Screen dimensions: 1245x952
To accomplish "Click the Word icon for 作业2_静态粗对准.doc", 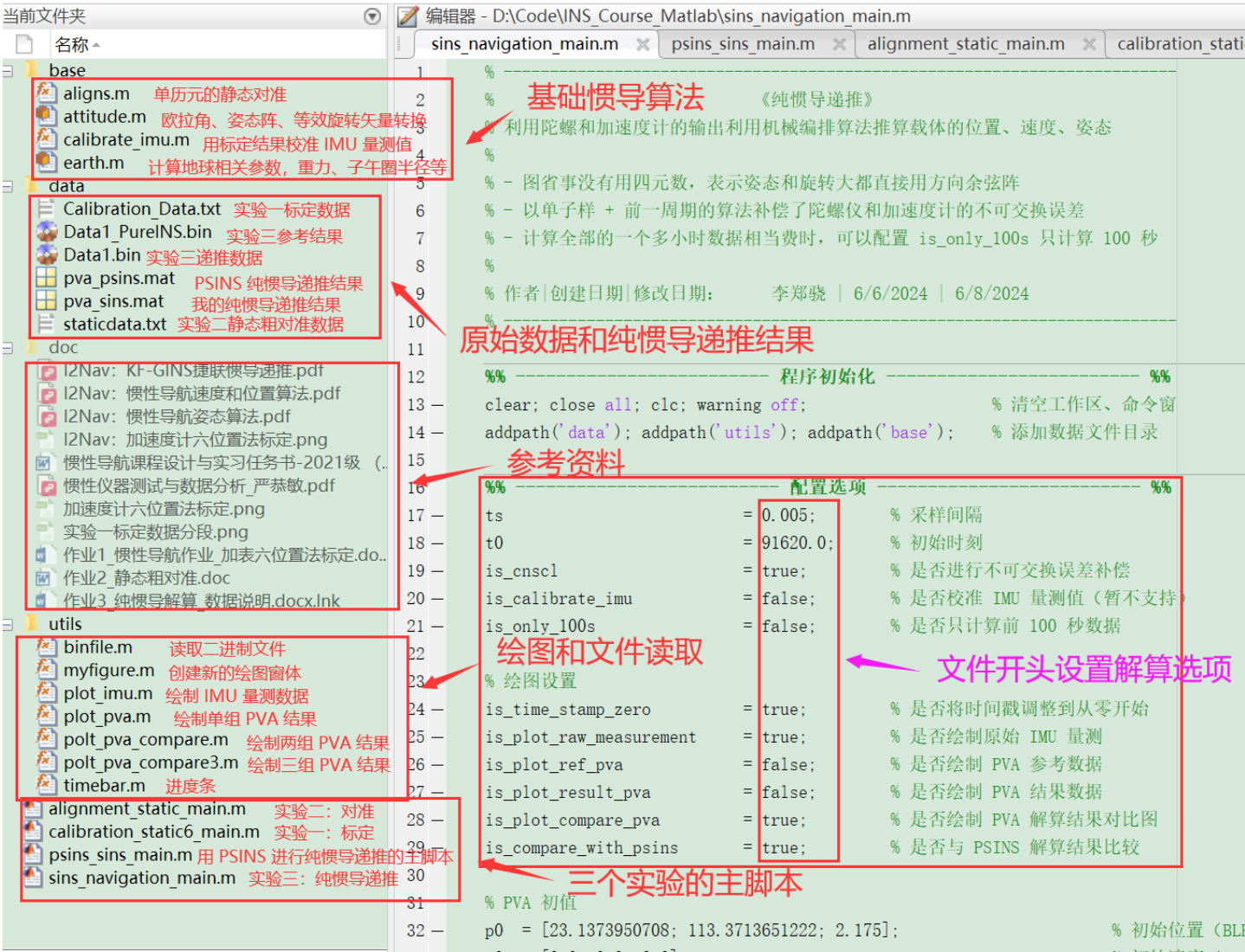I will pos(42,577).
